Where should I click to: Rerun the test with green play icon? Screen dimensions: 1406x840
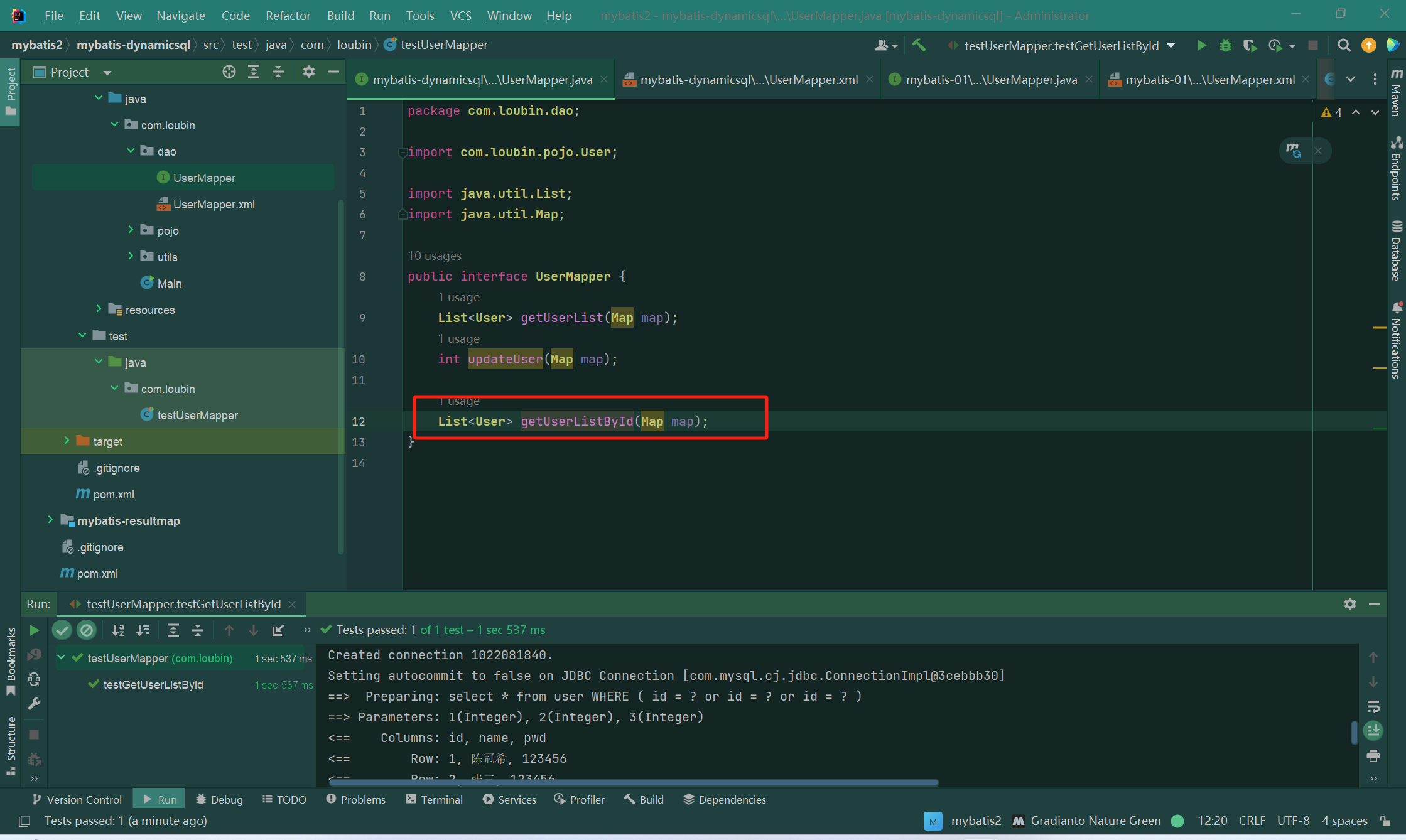(35, 630)
